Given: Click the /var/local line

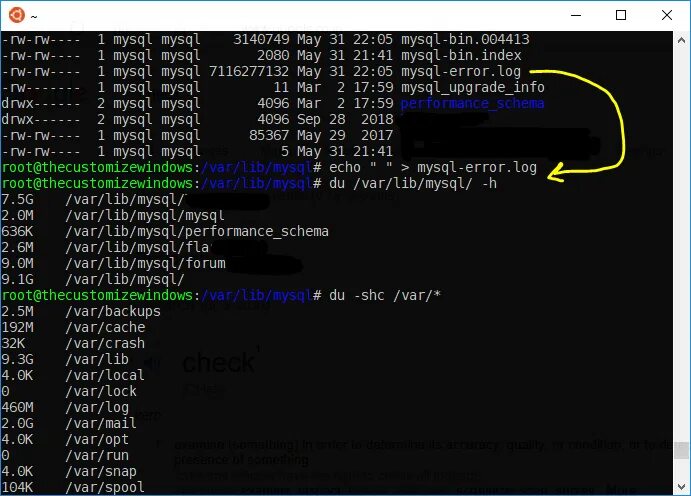Looking at the screenshot, I should pos(105,375).
